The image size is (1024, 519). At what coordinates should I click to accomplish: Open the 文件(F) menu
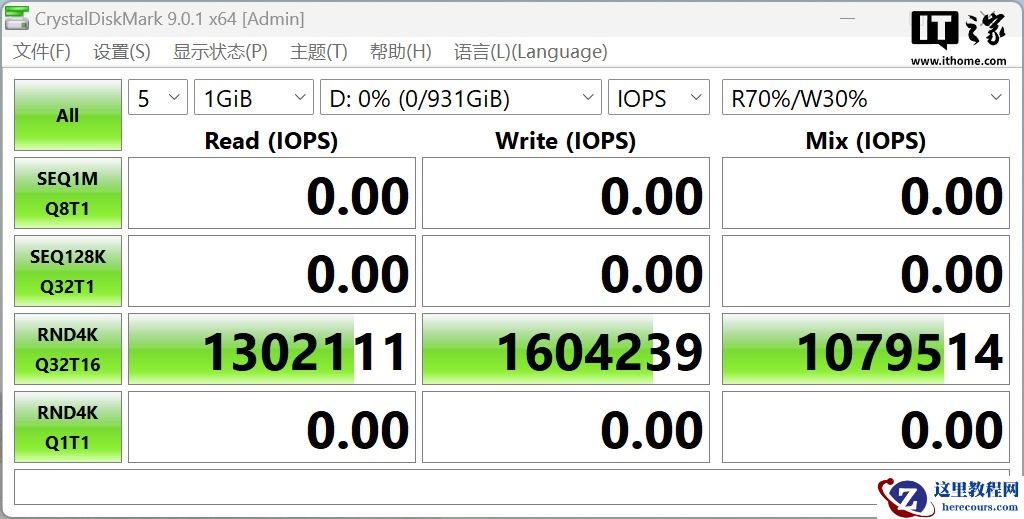tap(42, 52)
